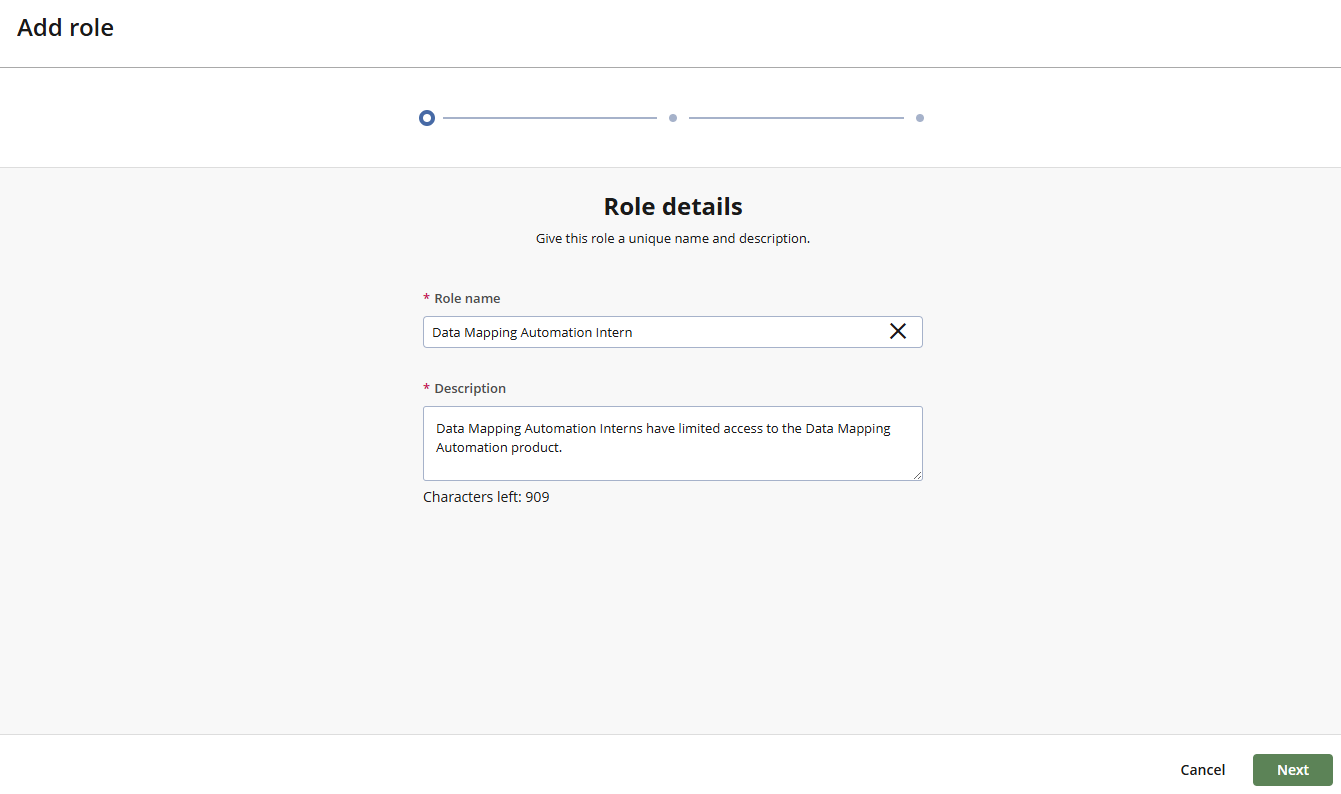Clear the Role name field with X icon
The width and height of the screenshot is (1341, 794).
[897, 332]
